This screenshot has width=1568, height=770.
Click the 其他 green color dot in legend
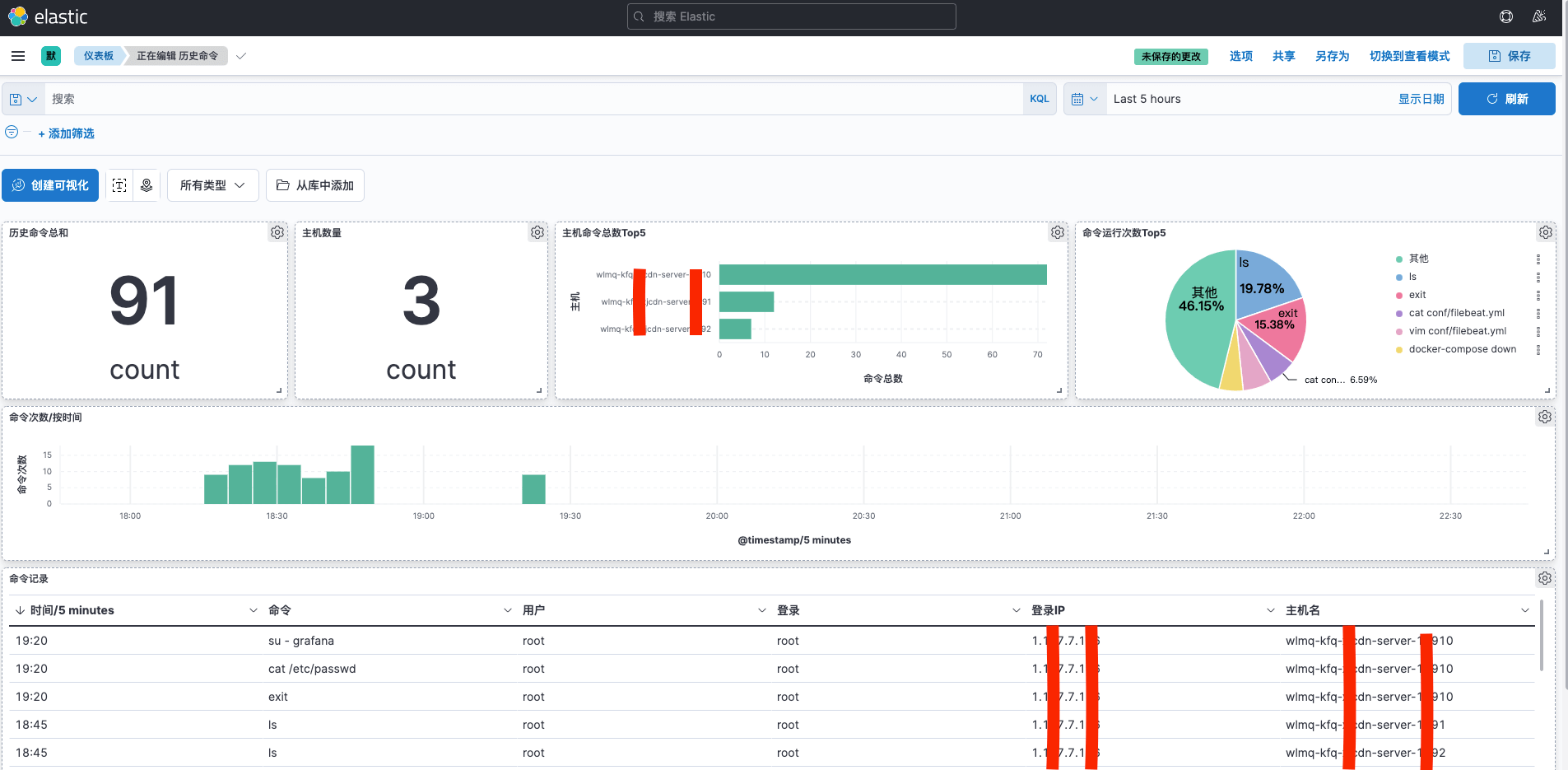pos(1399,259)
